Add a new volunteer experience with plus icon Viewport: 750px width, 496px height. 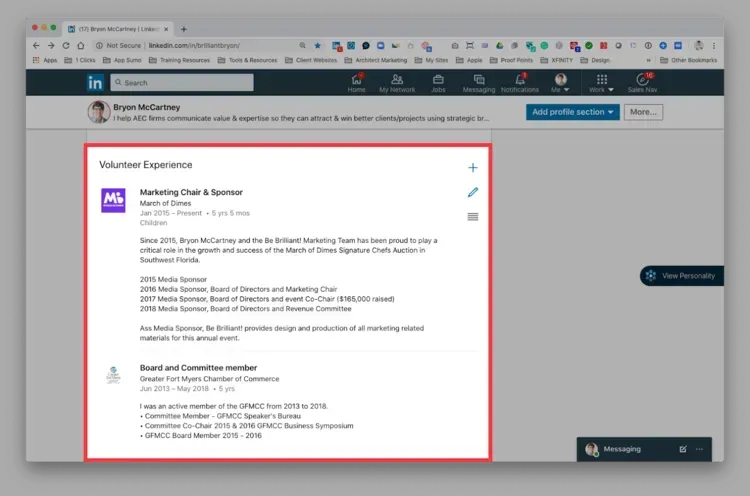click(473, 167)
